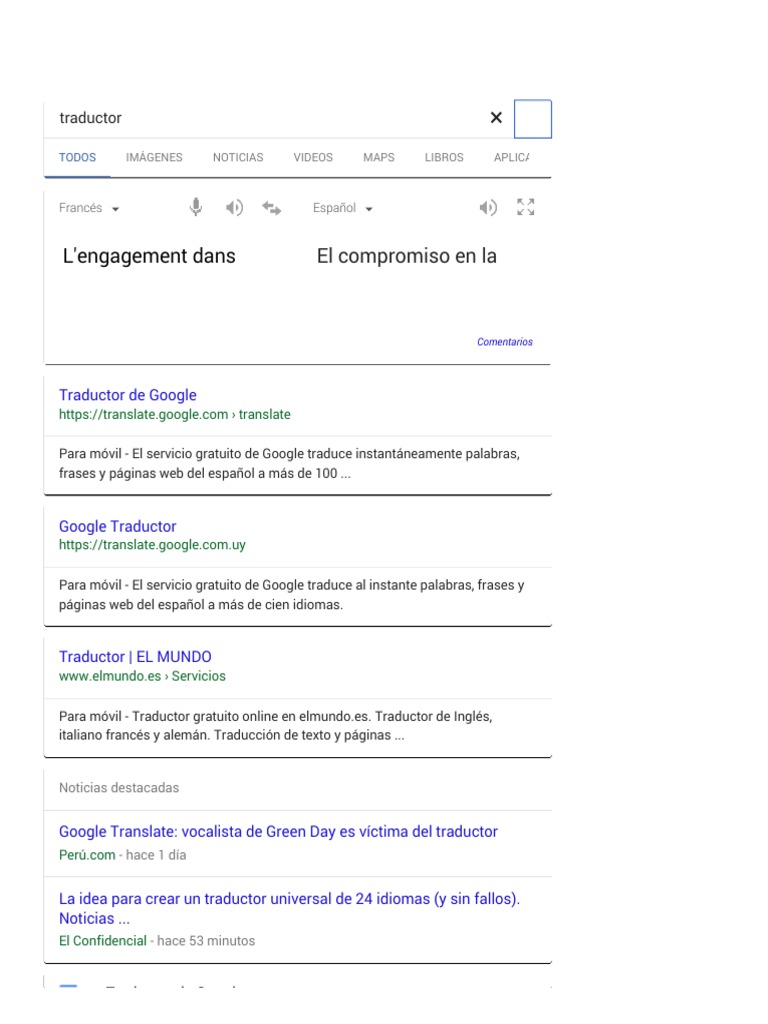This screenshot has height=1024, width=768.
Task: Click the source text 'L'engagement dans'
Action: (149, 256)
